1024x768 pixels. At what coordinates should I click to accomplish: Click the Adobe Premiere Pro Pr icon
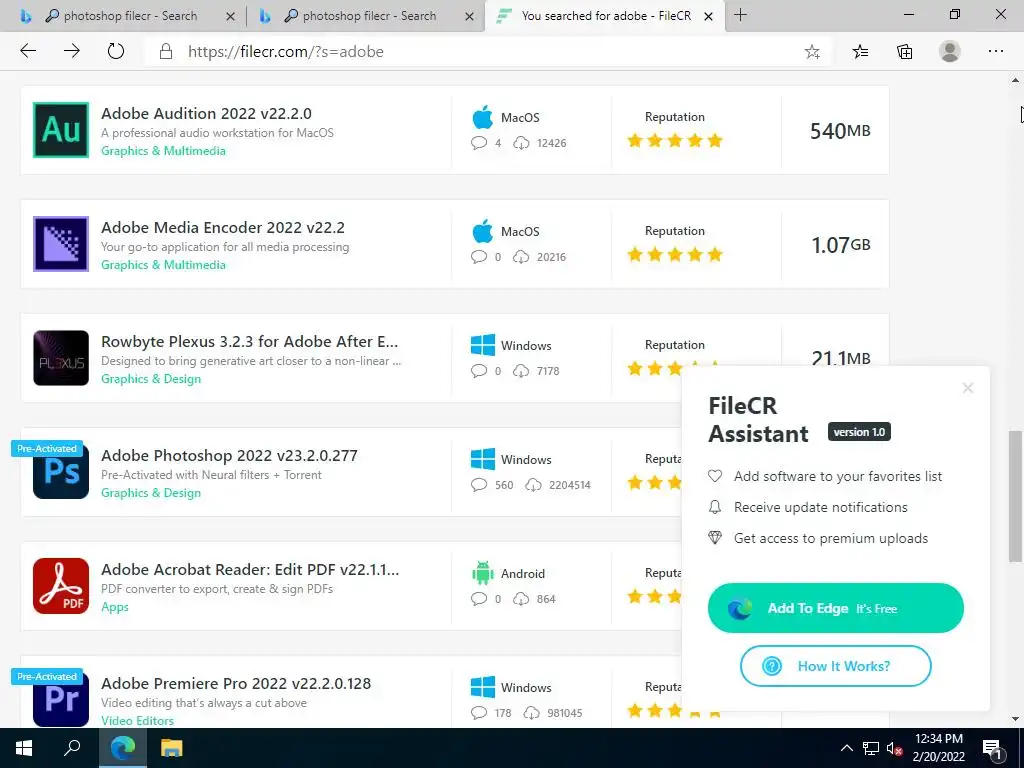tap(61, 699)
